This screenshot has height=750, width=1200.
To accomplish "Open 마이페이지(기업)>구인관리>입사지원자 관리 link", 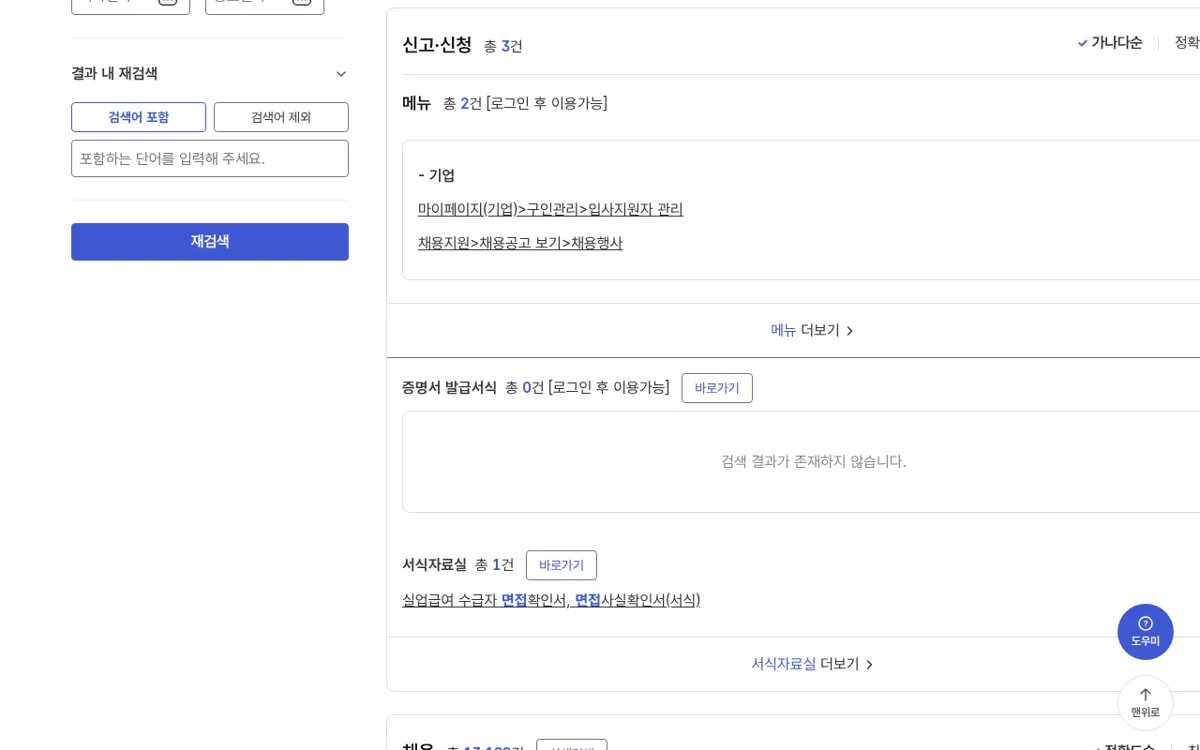I will (x=550, y=209).
